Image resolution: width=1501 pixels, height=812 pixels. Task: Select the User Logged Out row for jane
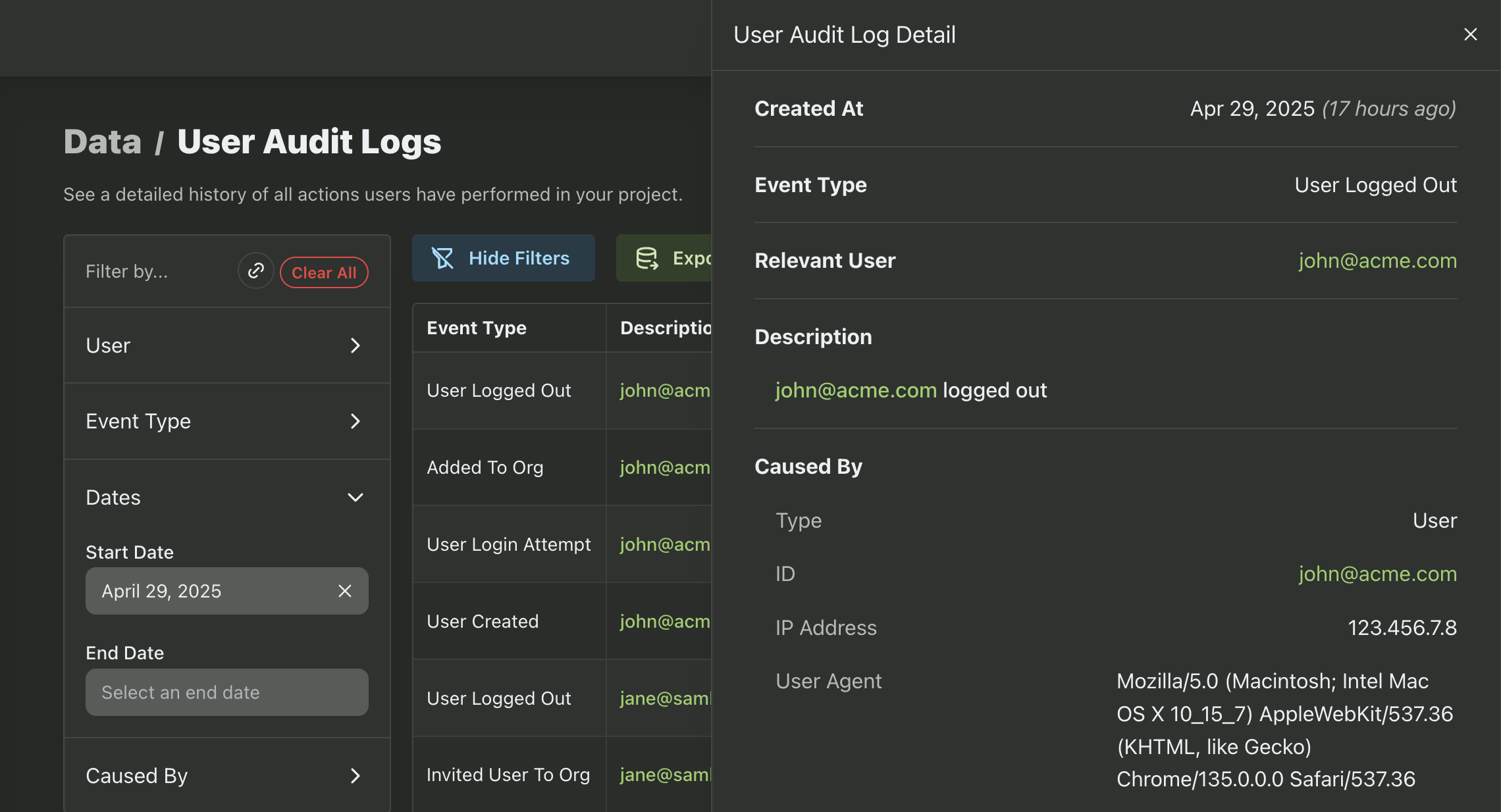click(x=562, y=698)
